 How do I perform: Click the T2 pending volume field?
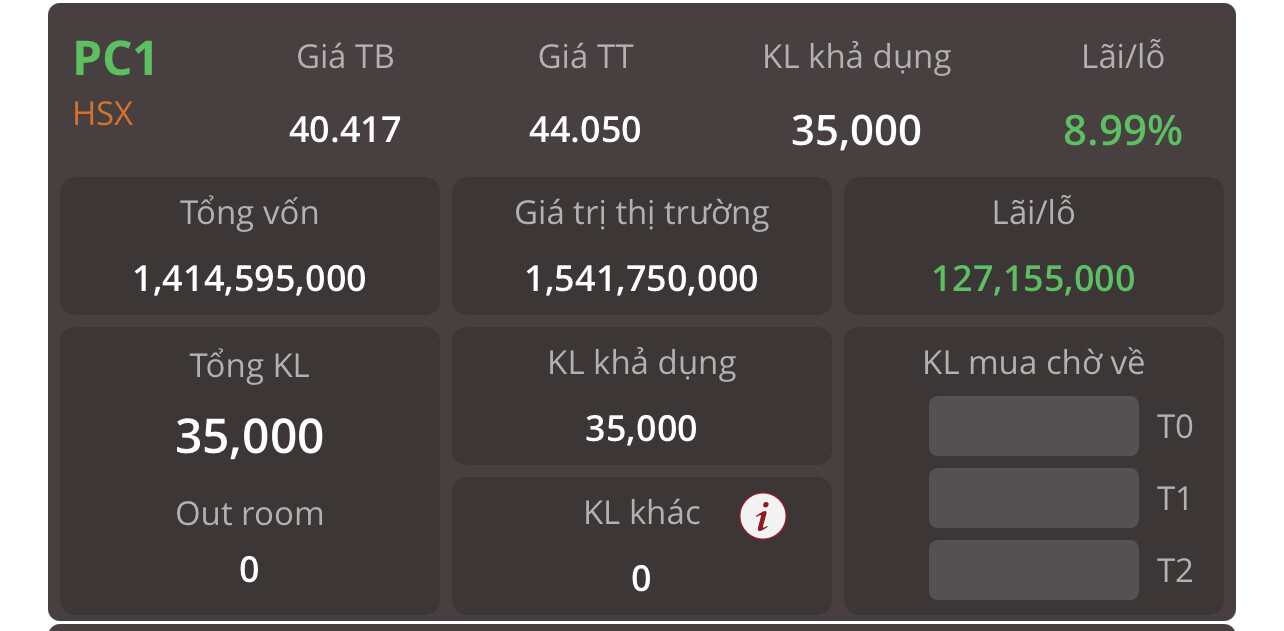[1033, 570]
